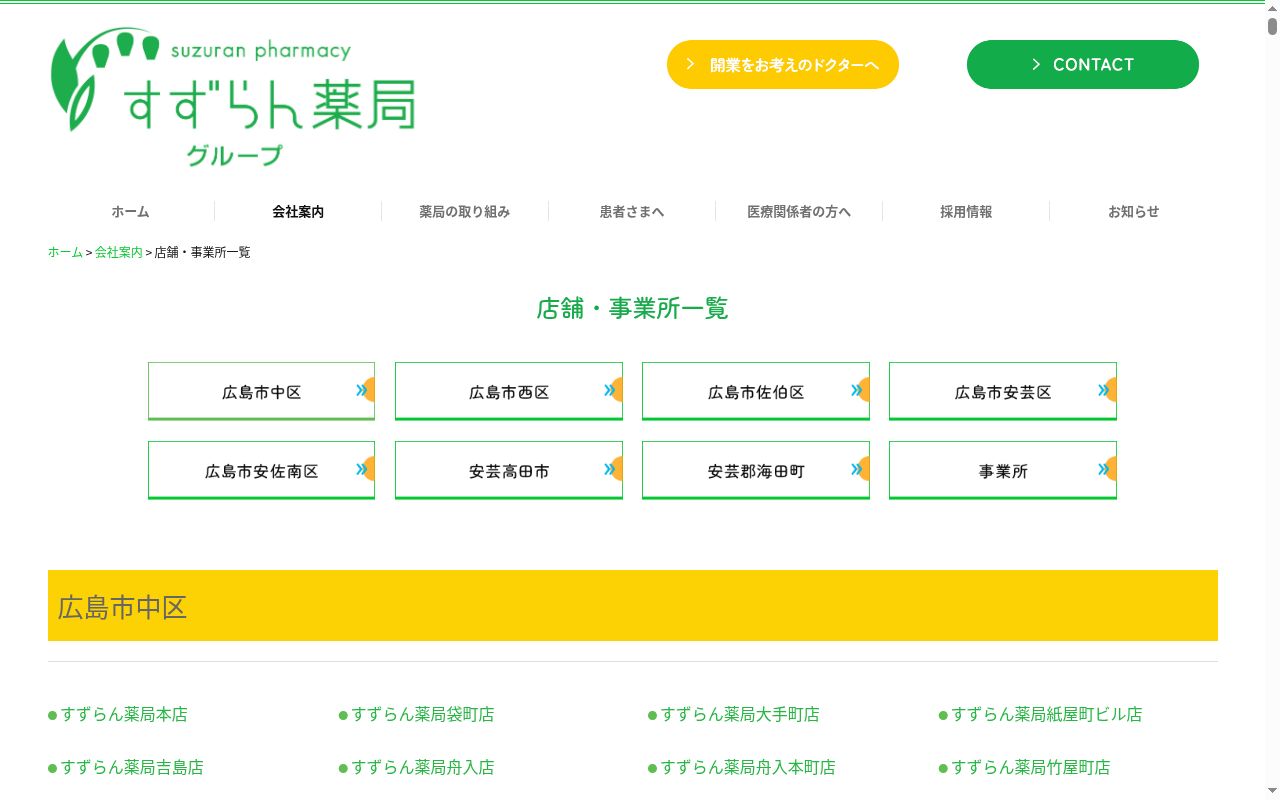Open the すずらん薬局舟入本町店 store link

(x=748, y=768)
